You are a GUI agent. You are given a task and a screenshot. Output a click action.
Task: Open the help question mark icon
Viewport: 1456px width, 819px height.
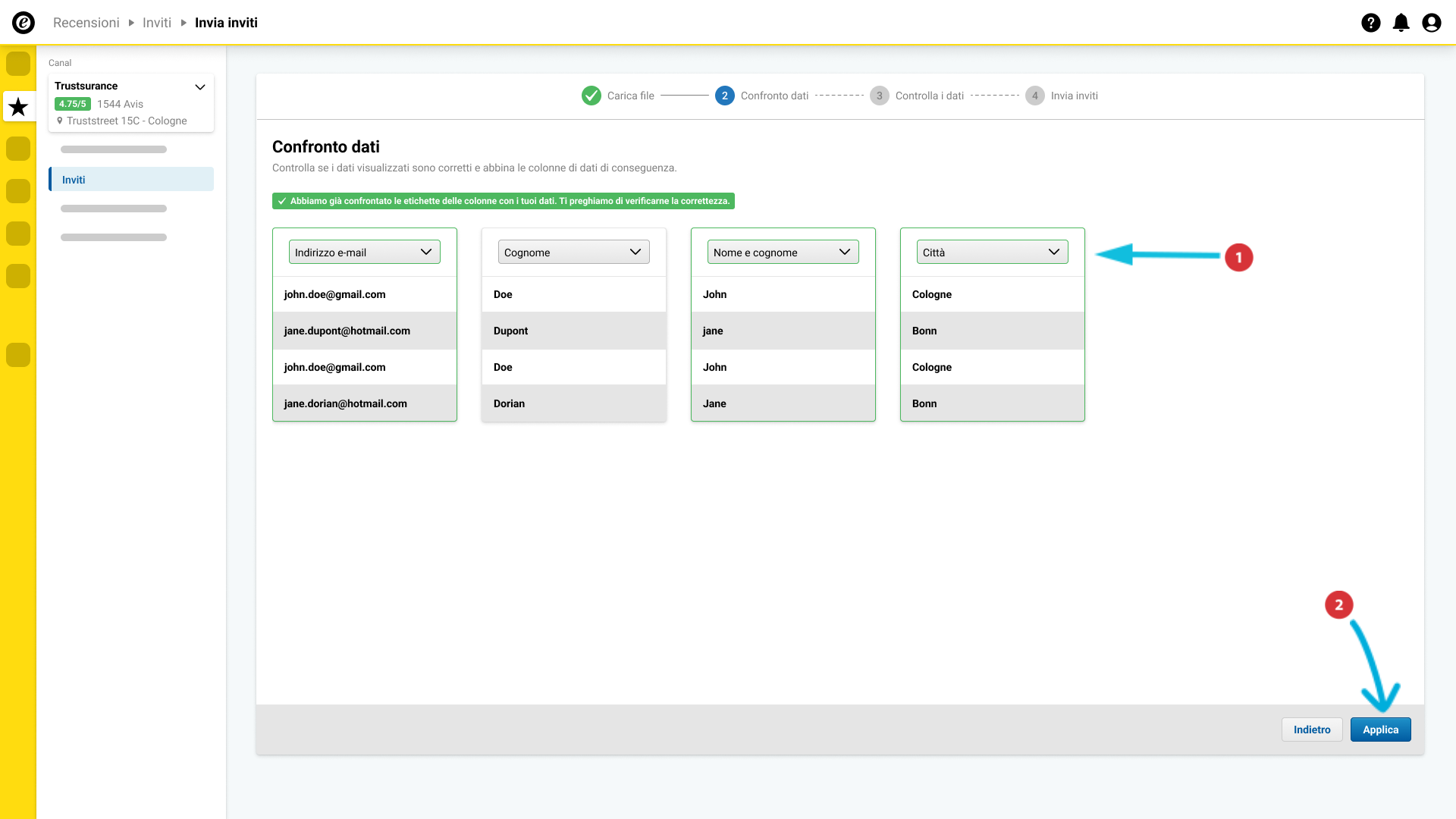[x=1370, y=23]
